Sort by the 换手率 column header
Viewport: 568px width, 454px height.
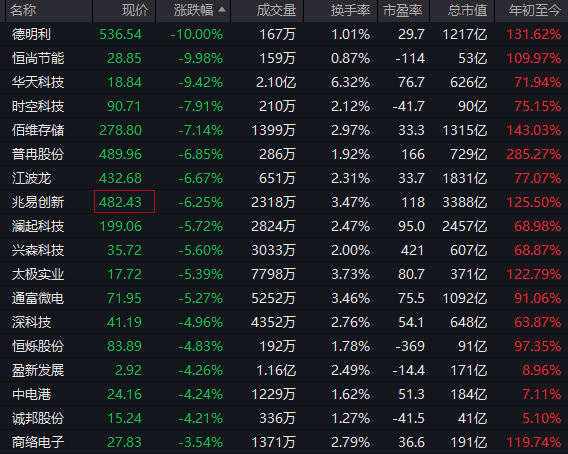pos(350,11)
